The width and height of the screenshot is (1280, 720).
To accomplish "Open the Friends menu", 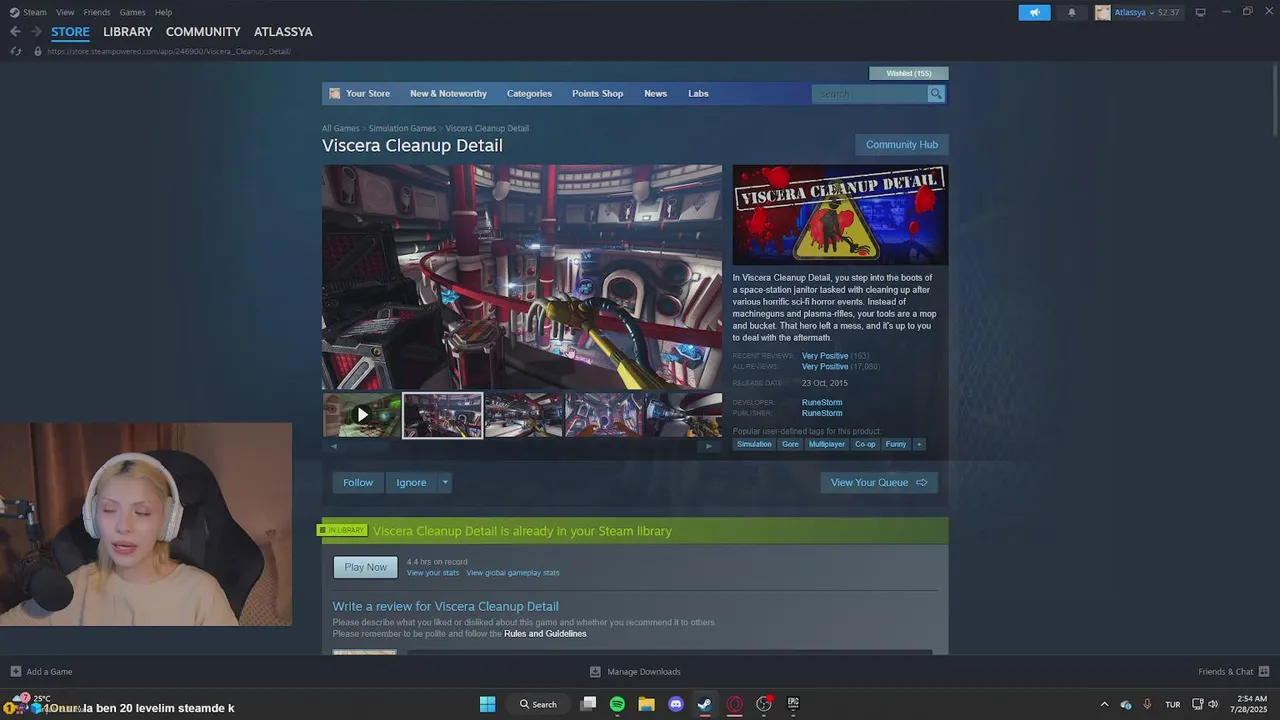I will click(x=97, y=12).
